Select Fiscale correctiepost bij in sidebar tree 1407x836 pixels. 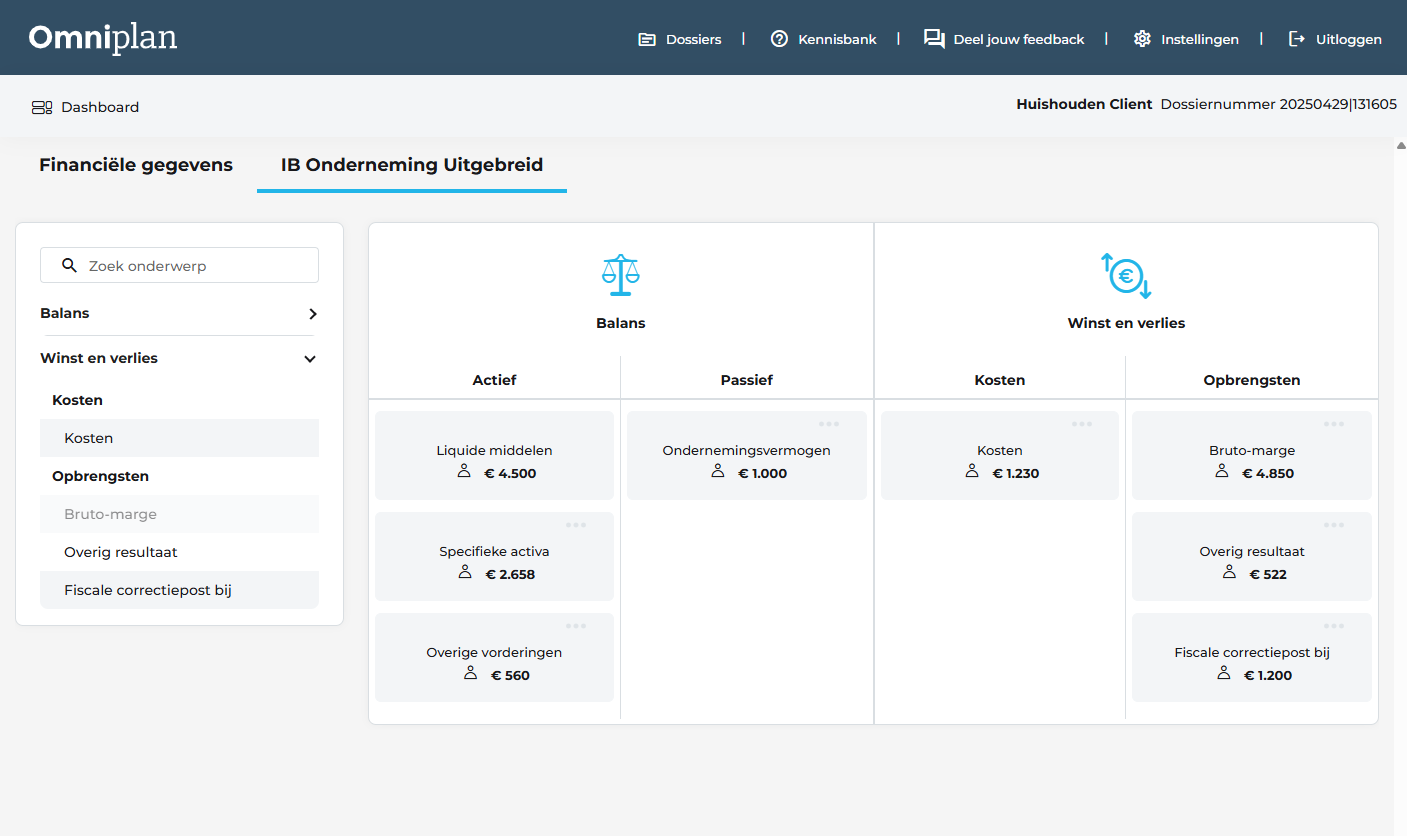pos(148,590)
